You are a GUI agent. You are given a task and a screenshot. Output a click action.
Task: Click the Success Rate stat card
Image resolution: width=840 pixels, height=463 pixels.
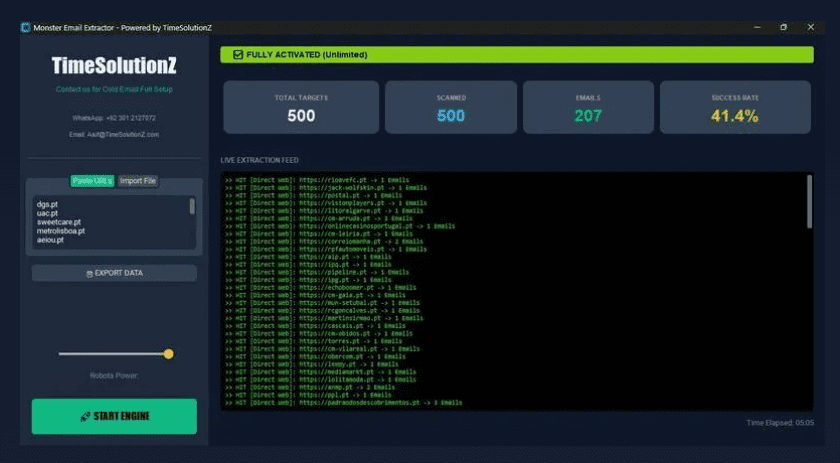[x=735, y=108]
